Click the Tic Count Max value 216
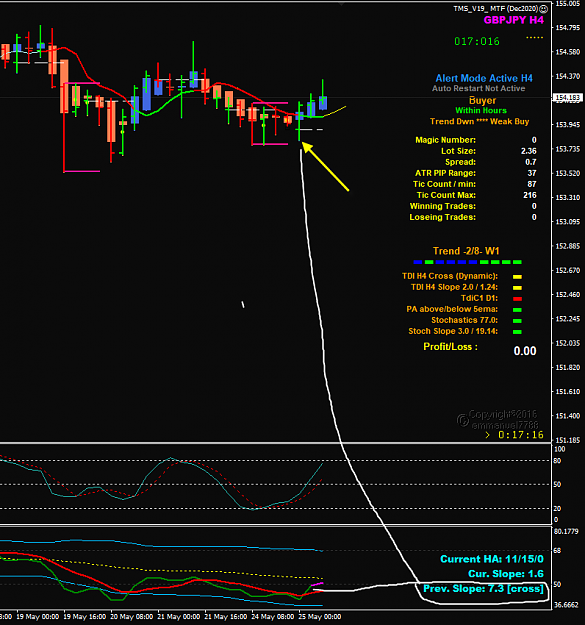 [x=530, y=195]
